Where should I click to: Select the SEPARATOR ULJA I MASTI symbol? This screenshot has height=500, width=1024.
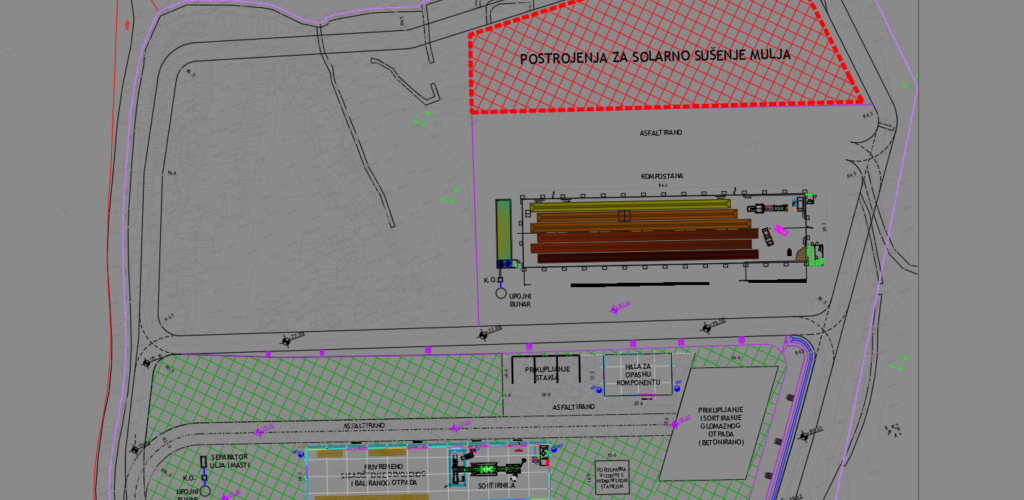[x=203, y=463]
